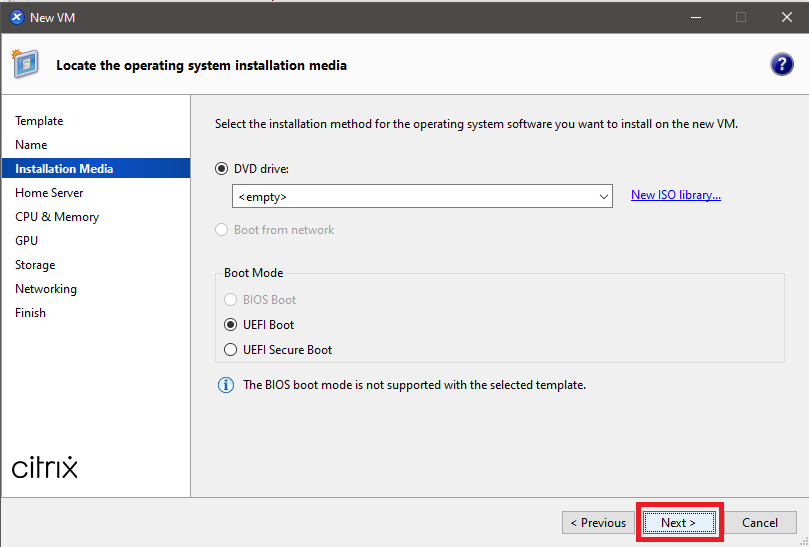Switch to the Home Server step
809x547 pixels.
pyautogui.click(x=49, y=193)
